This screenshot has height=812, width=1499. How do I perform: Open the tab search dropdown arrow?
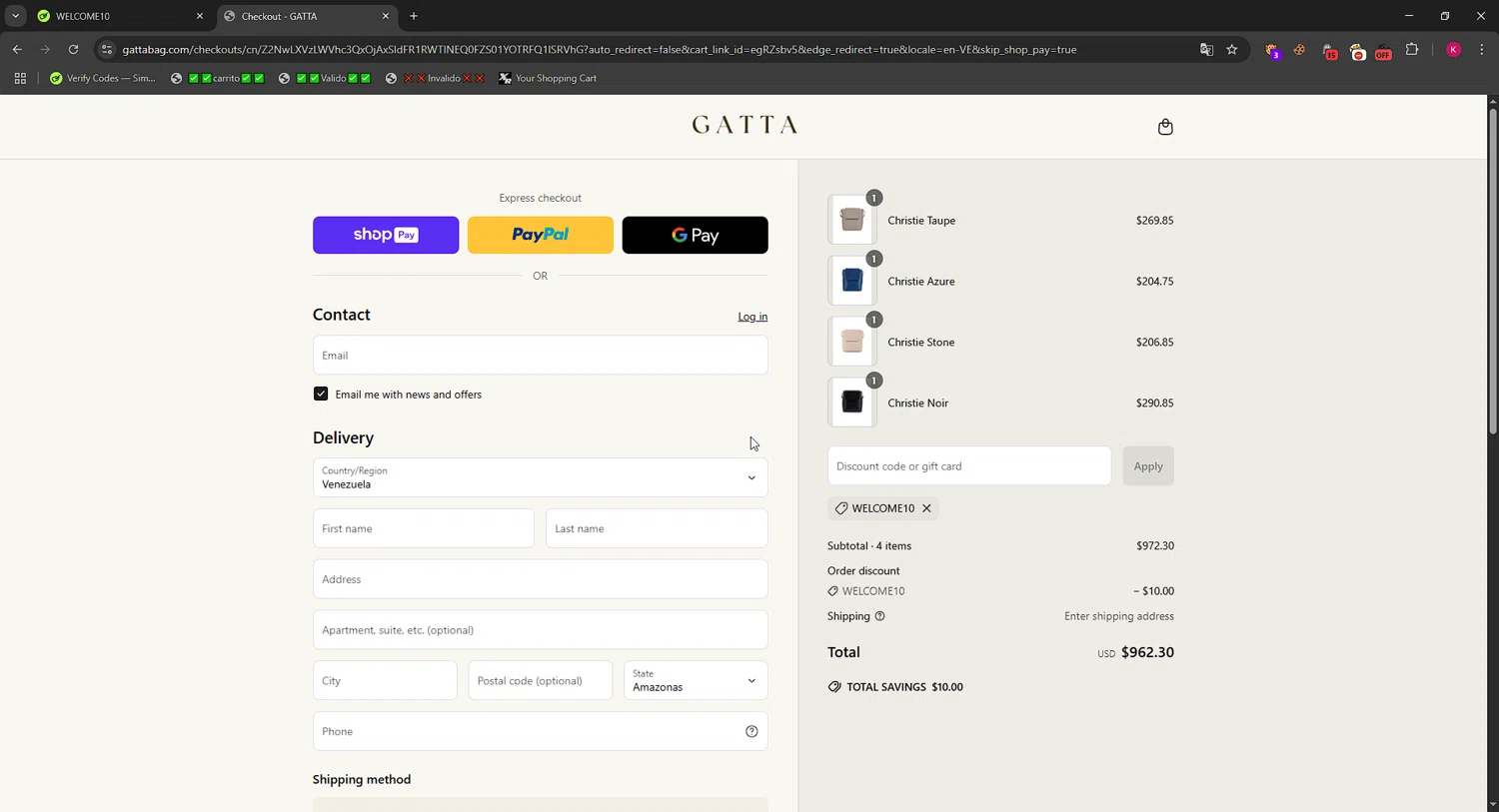pos(15,16)
